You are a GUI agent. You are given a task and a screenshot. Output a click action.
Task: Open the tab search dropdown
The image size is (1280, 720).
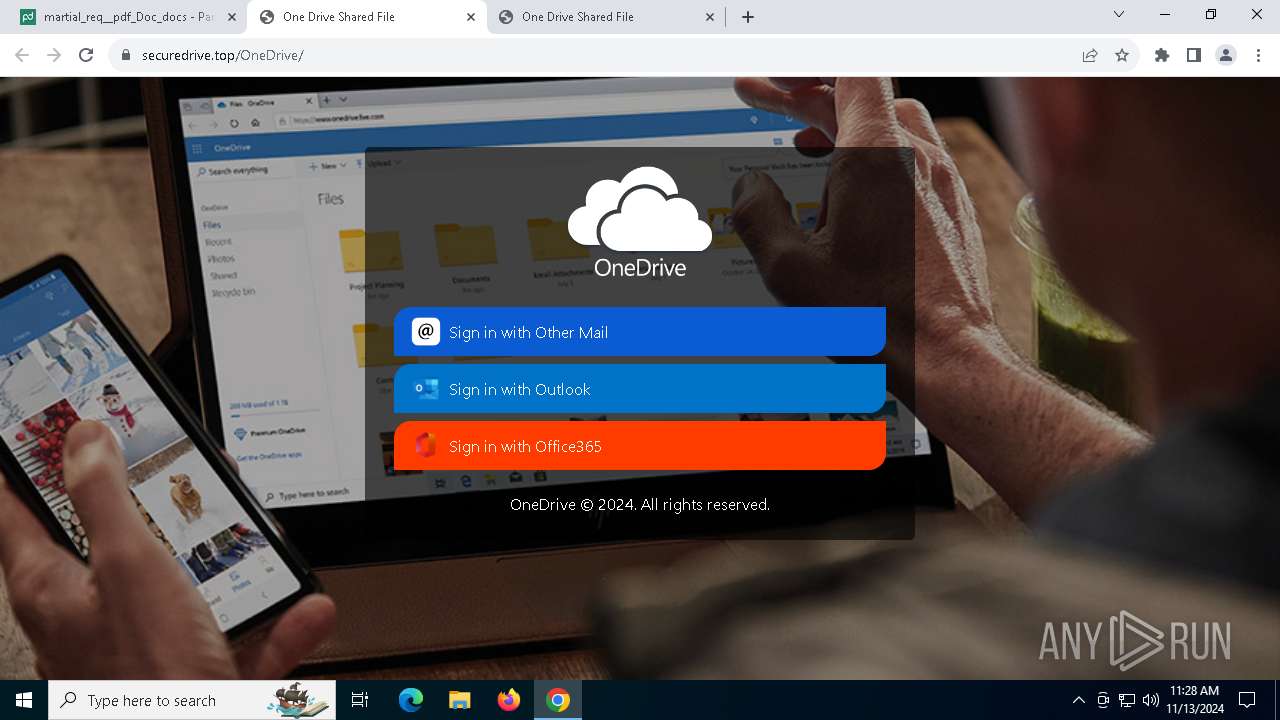click(1119, 15)
